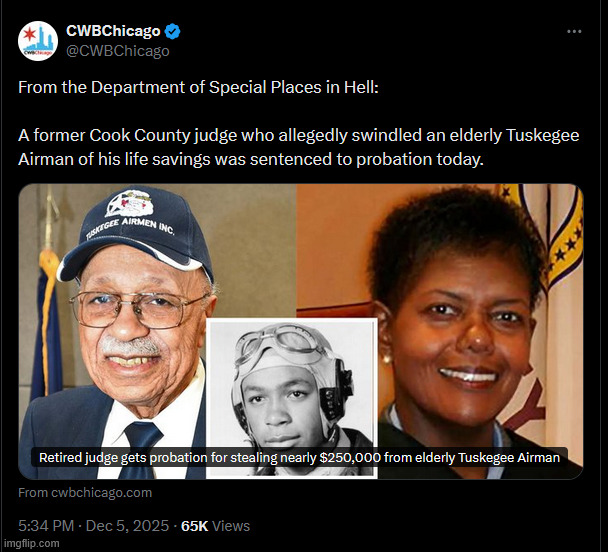The height and width of the screenshot is (552, 608).
Task: Select the Dec 5, 2025 date
Action: (127, 526)
